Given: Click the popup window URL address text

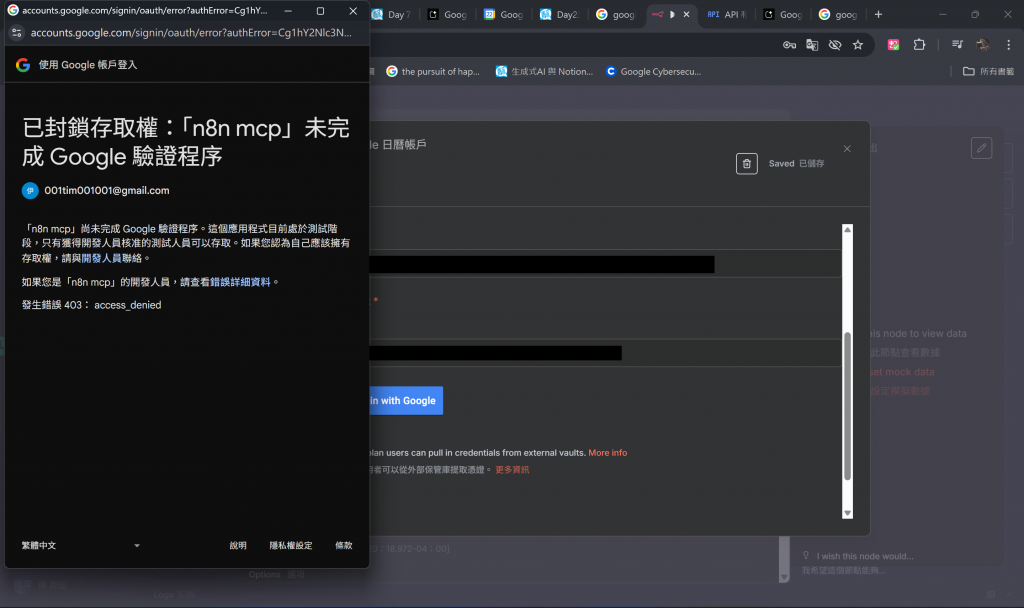Looking at the screenshot, I should tap(191, 33).
